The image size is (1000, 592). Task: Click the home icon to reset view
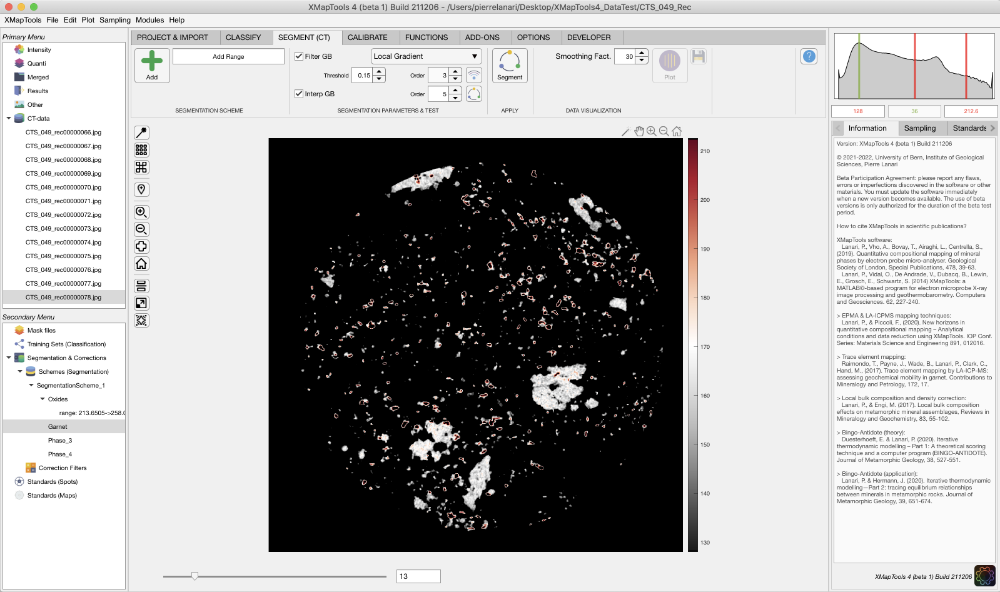click(141, 264)
